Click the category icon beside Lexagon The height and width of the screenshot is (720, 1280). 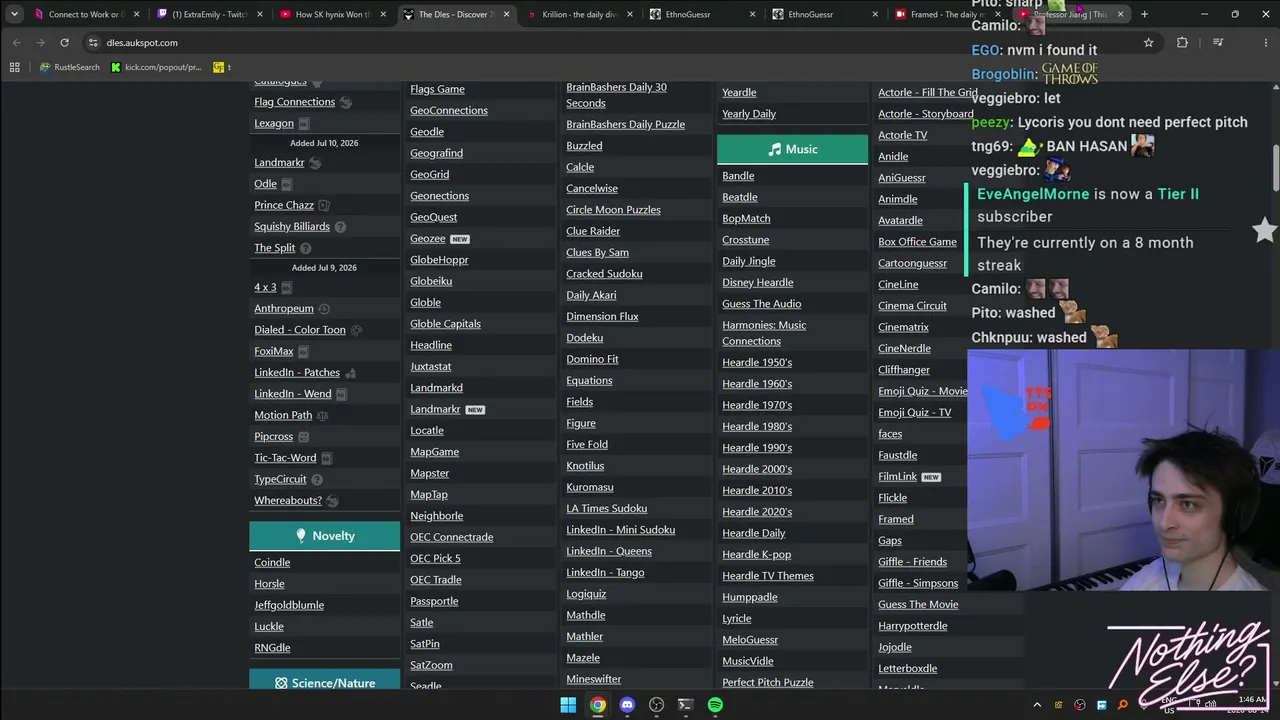tap(304, 124)
